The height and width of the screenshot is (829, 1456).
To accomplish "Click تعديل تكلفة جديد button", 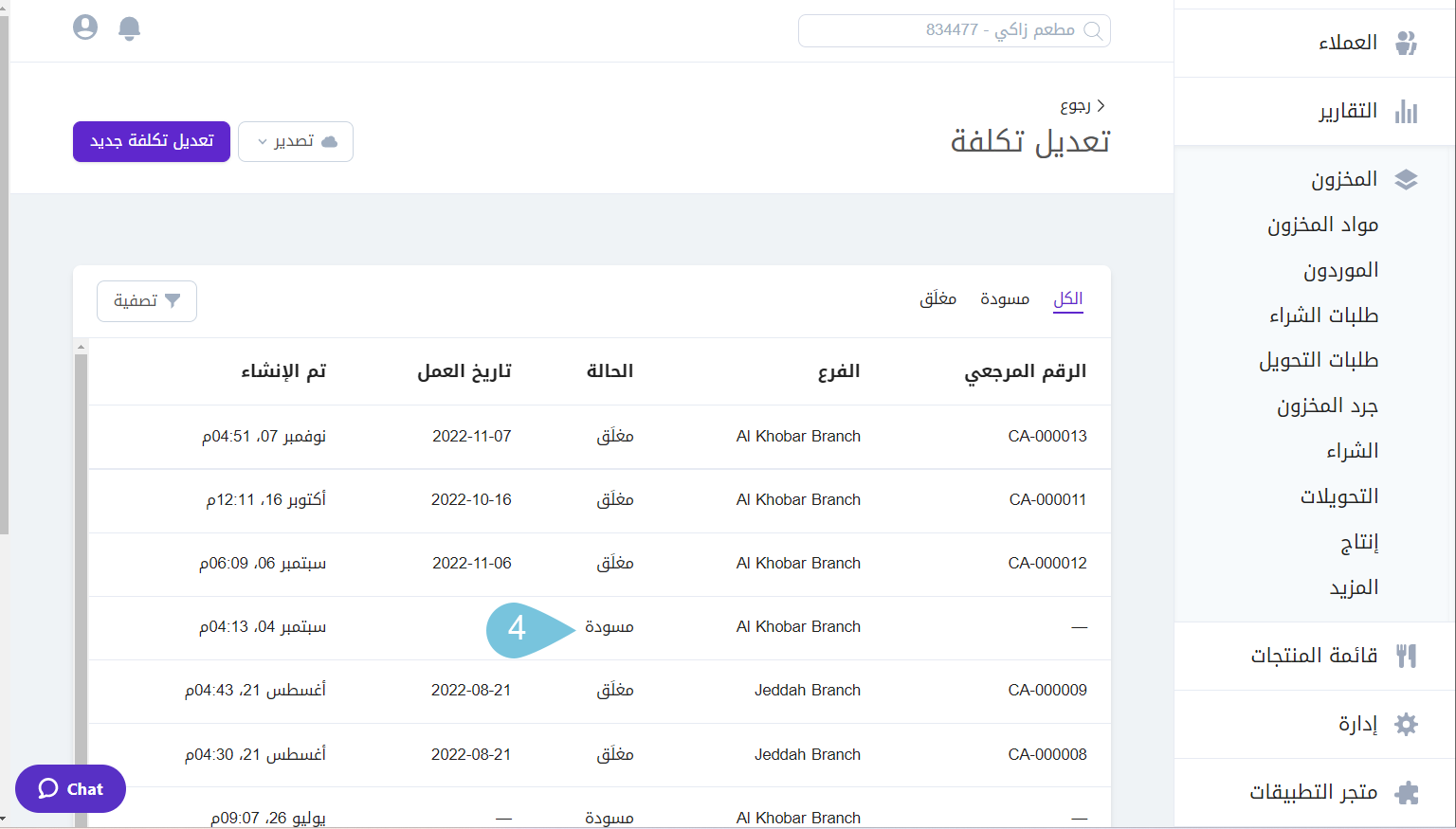I will pyautogui.click(x=152, y=141).
